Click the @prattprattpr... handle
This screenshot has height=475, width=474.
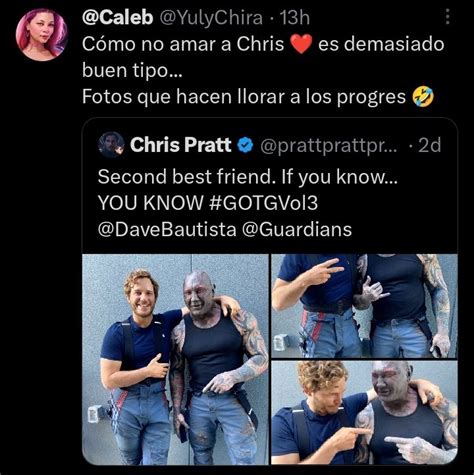click(328, 146)
